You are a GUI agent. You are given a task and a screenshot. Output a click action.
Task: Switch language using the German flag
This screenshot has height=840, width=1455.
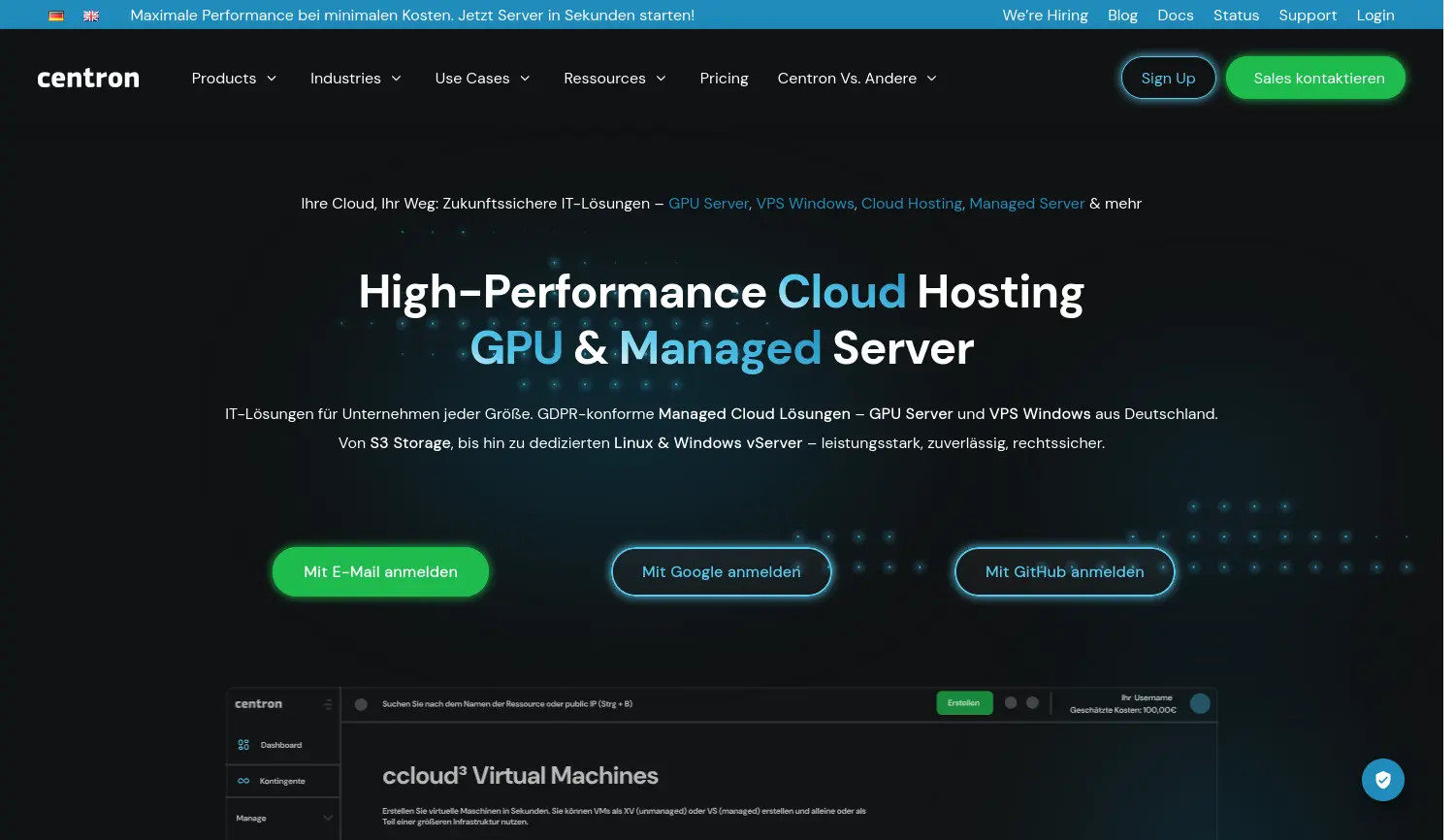tap(56, 16)
